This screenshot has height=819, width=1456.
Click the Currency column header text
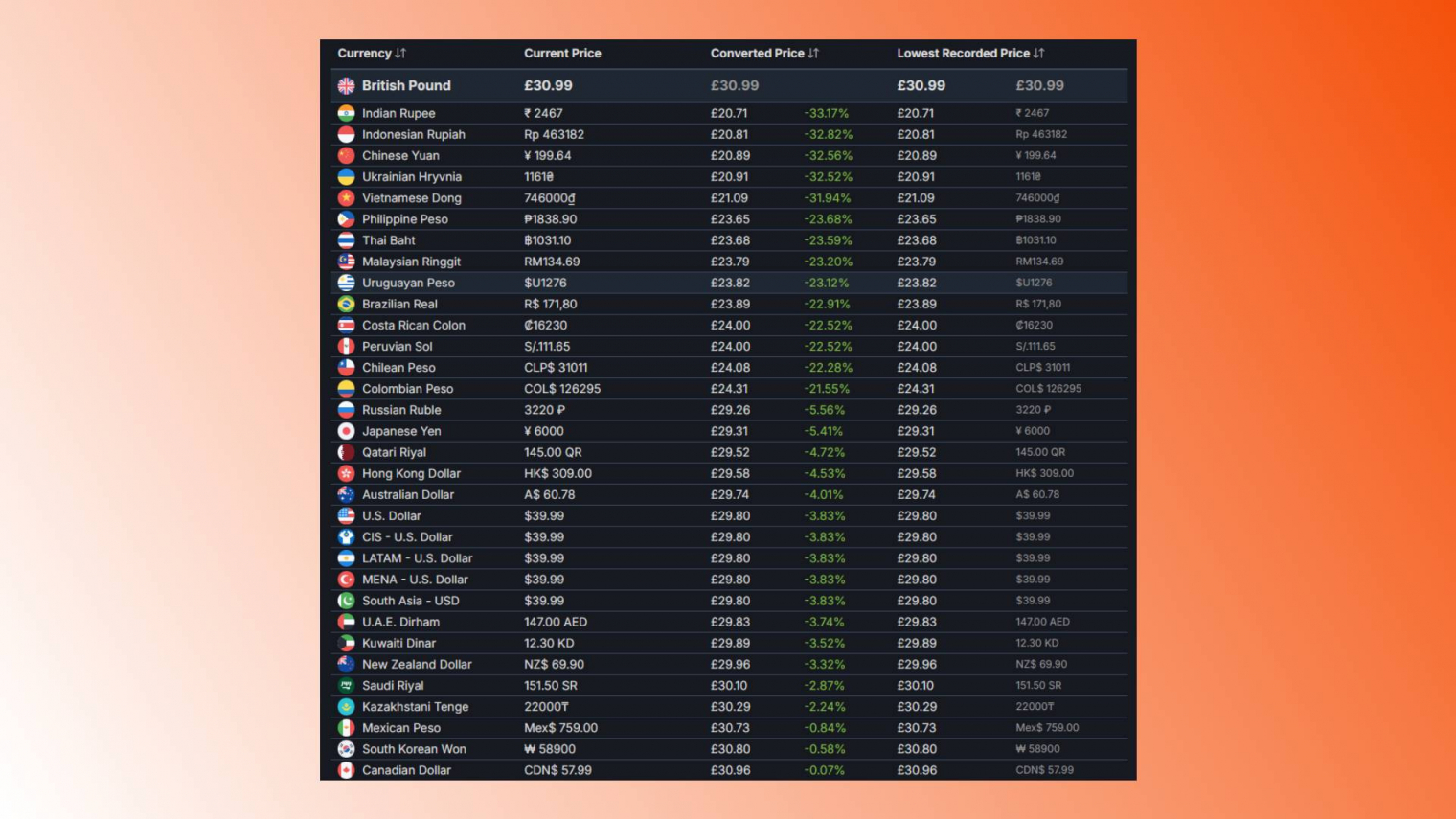pyautogui.click(x=364, y=54)
